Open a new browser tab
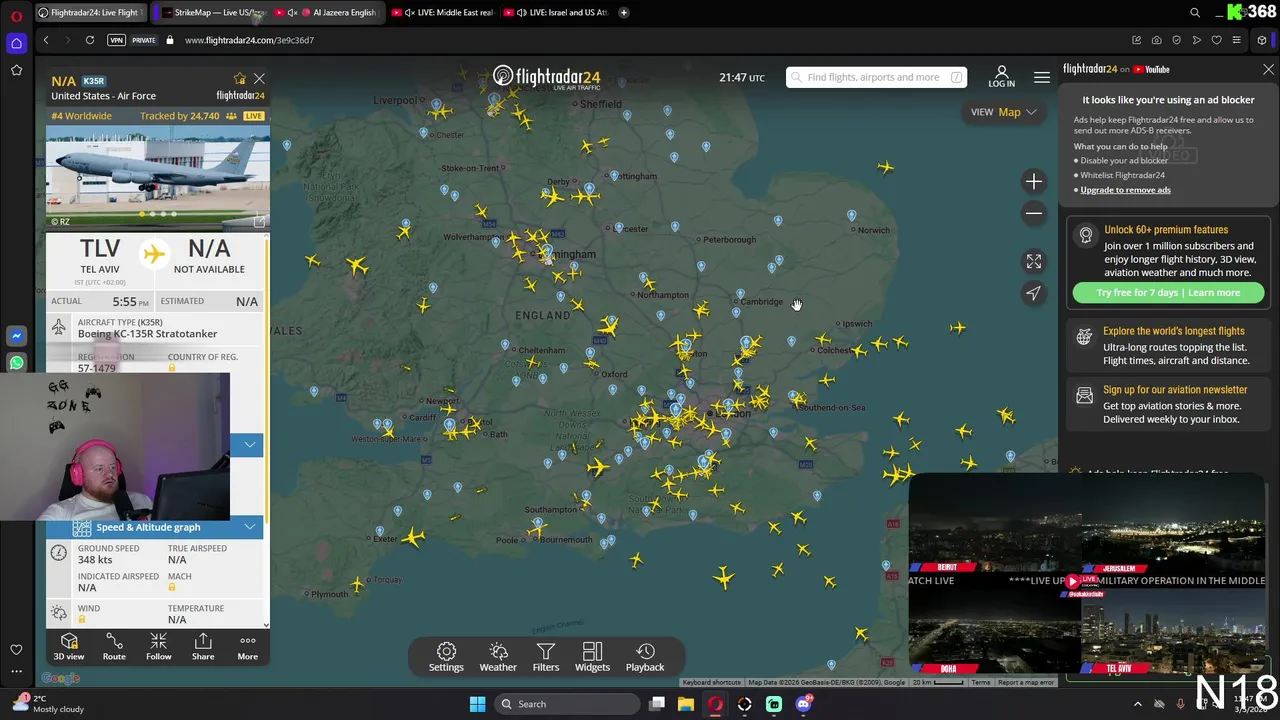The height and width of the screenshot is (720, 1280). pyautogui.click(x=624, y=13)
